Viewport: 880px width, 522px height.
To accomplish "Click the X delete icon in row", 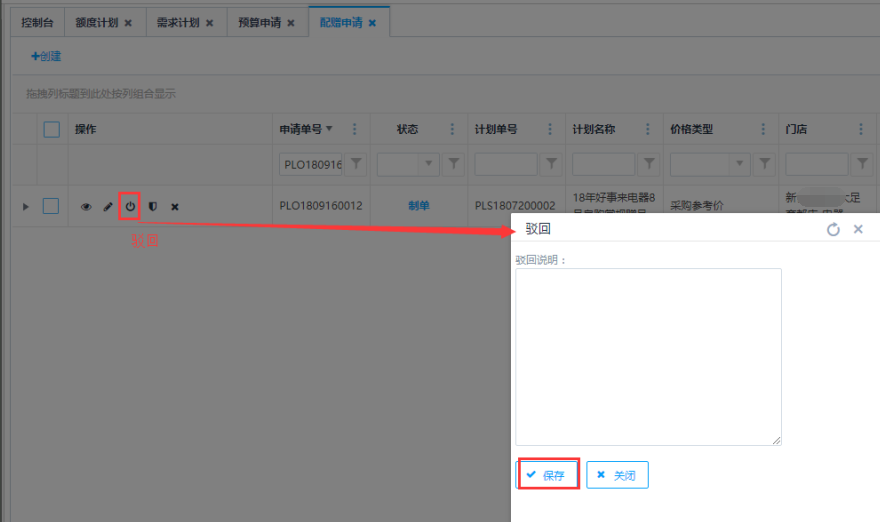I will (175, 207).
